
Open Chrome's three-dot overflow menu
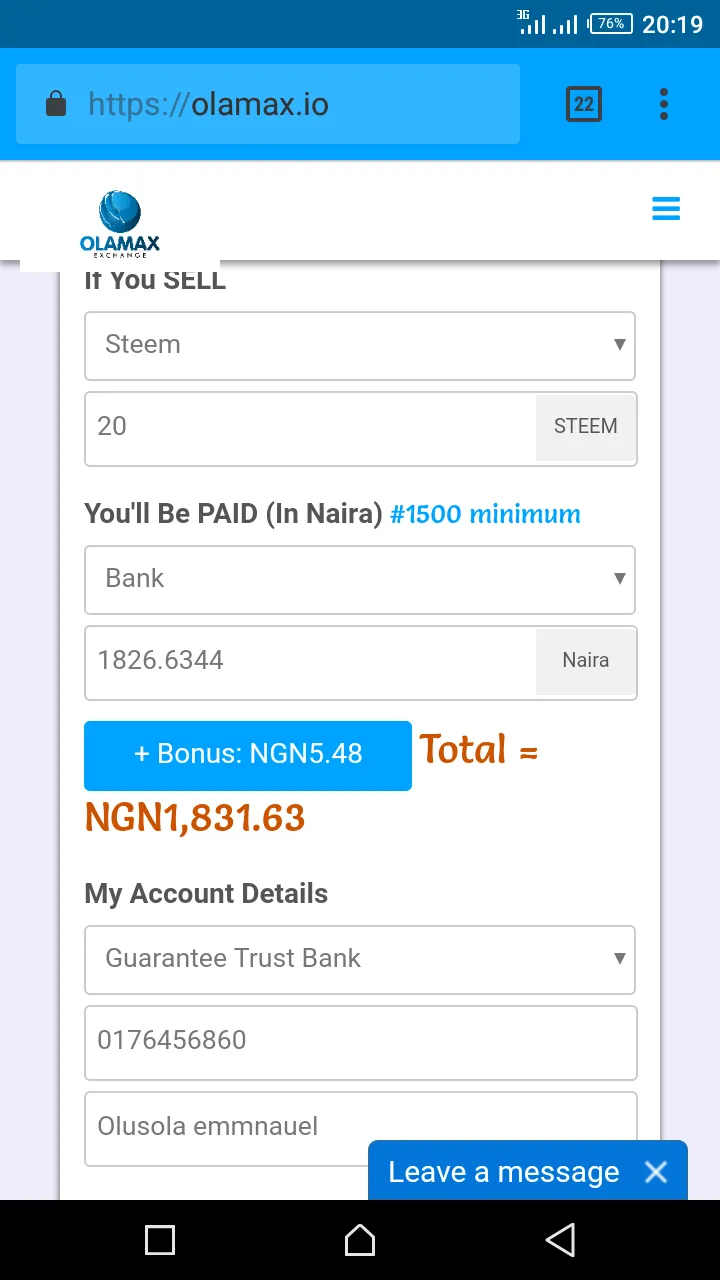coord(664,104)
